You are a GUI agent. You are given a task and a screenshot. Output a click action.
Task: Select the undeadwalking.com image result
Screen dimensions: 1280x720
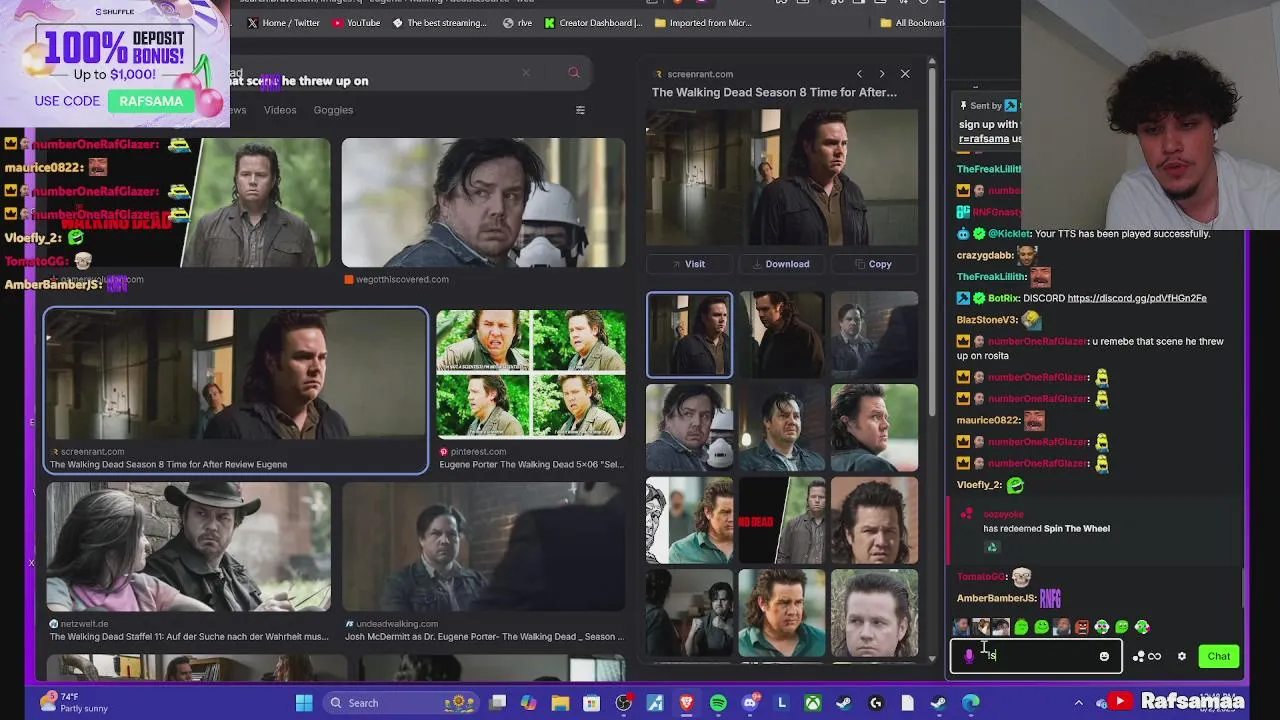[483, 547]
